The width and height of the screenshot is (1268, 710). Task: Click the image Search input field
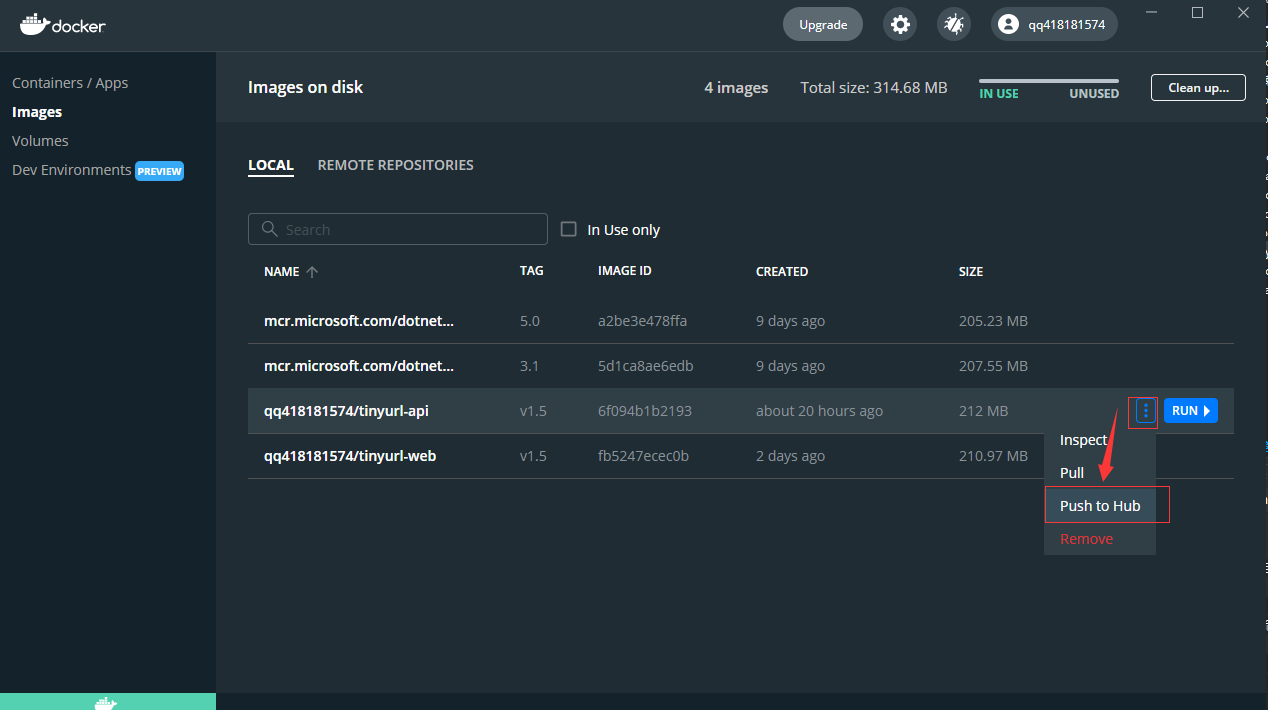pos(398,229)
